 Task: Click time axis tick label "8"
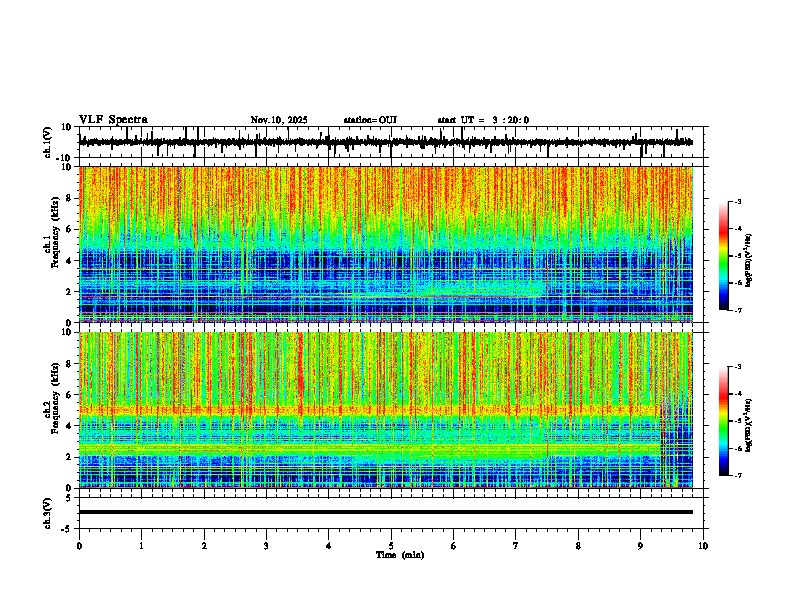click(x=578, y=546)
